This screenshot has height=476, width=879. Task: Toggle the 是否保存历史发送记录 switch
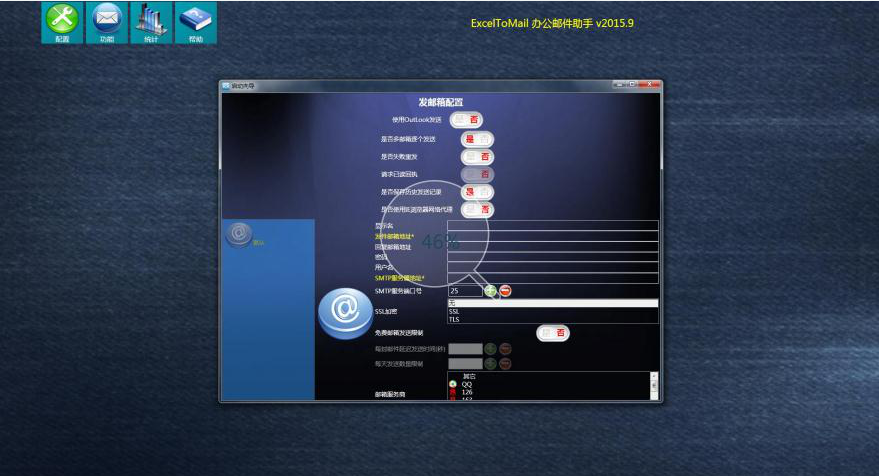[477, 192]
